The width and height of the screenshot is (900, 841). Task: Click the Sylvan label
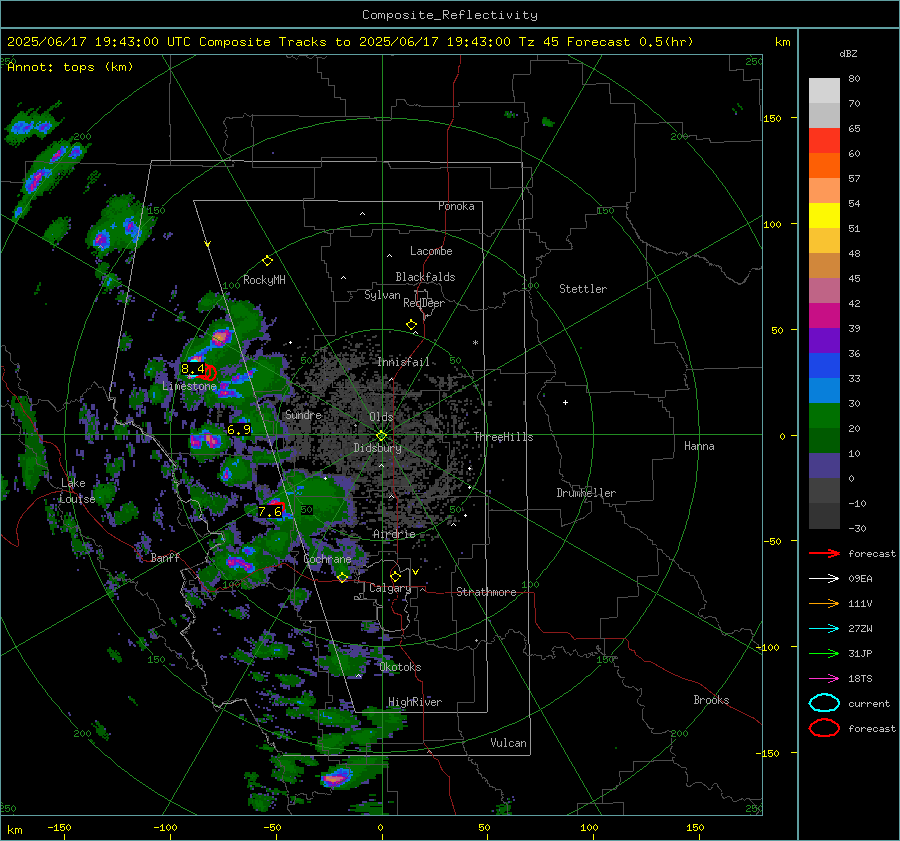[382, 295]
